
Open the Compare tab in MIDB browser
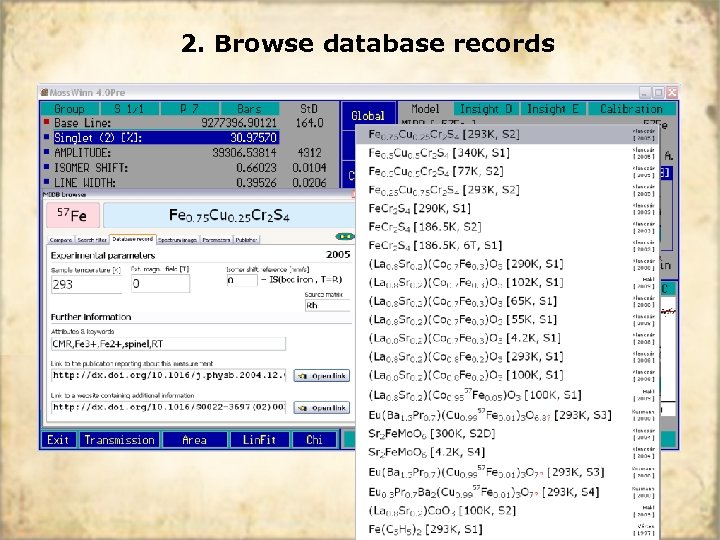pyautogui.click(x=61, y=240)
